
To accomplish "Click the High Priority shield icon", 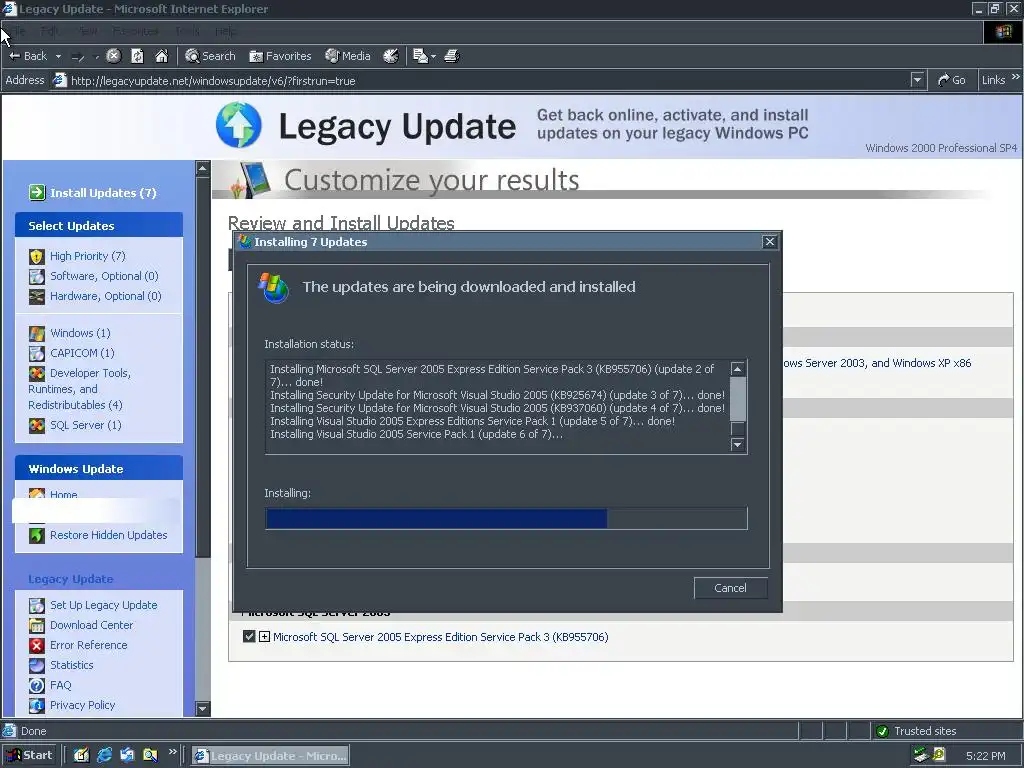I will [37, 256].
